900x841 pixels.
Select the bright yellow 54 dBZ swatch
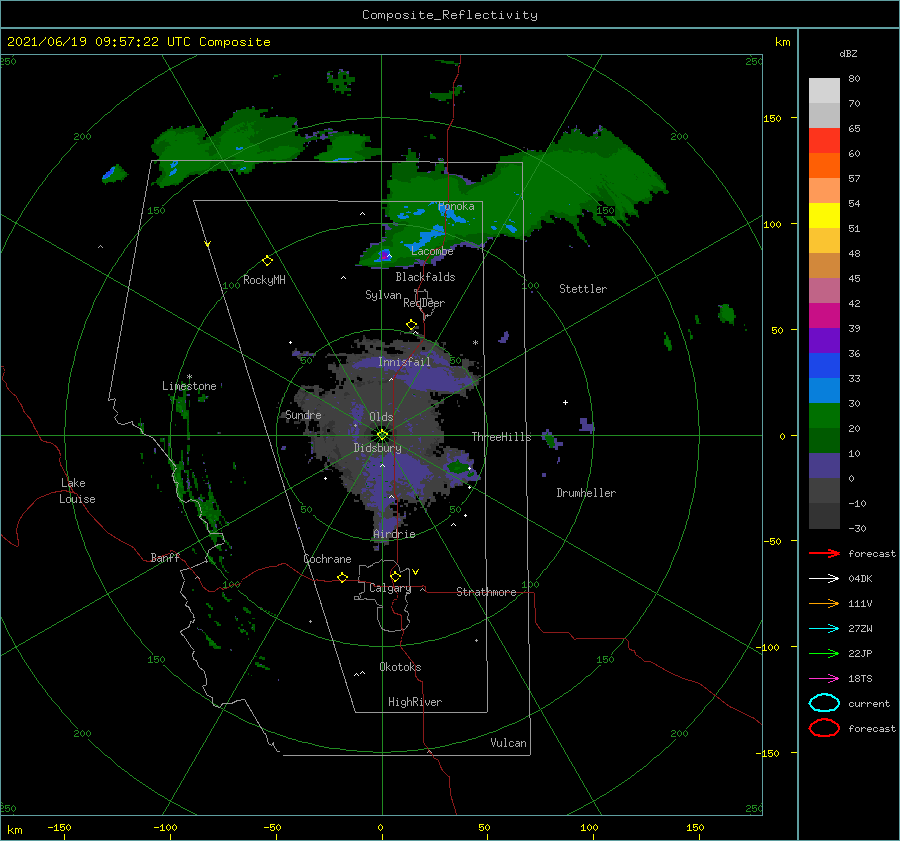coord(824,215)
